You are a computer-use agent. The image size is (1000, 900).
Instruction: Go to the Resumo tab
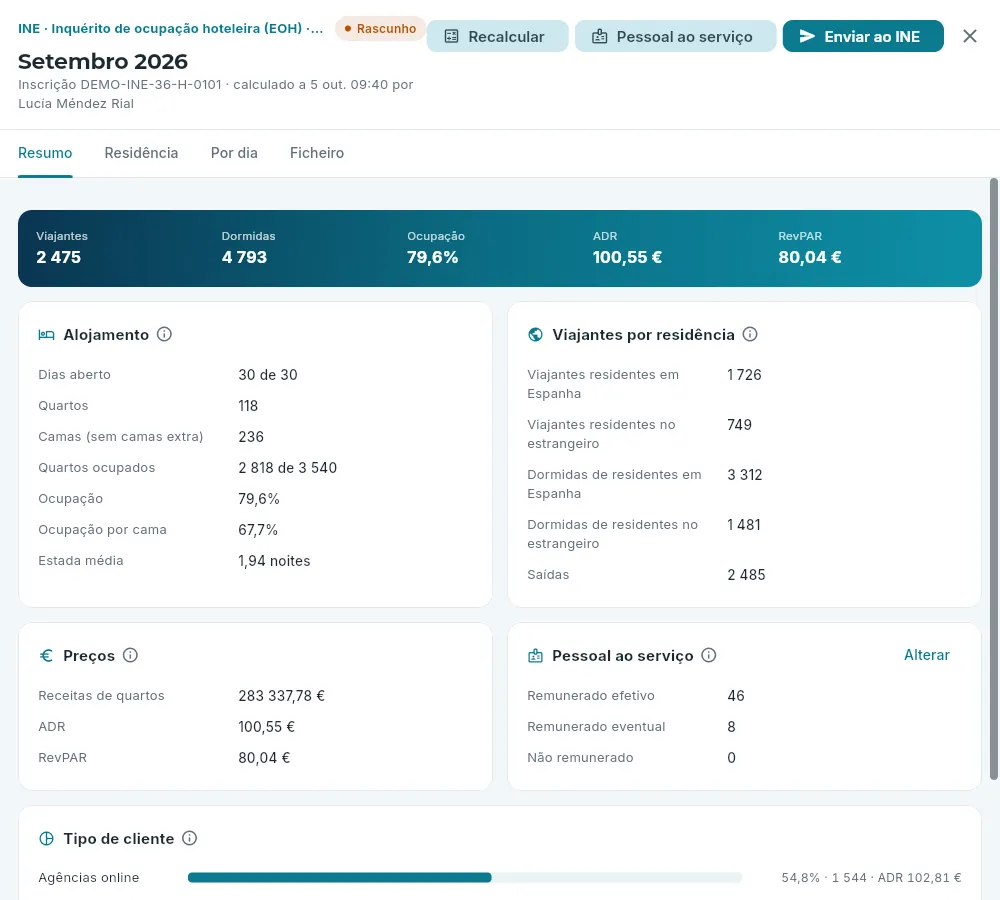point(45,153)
